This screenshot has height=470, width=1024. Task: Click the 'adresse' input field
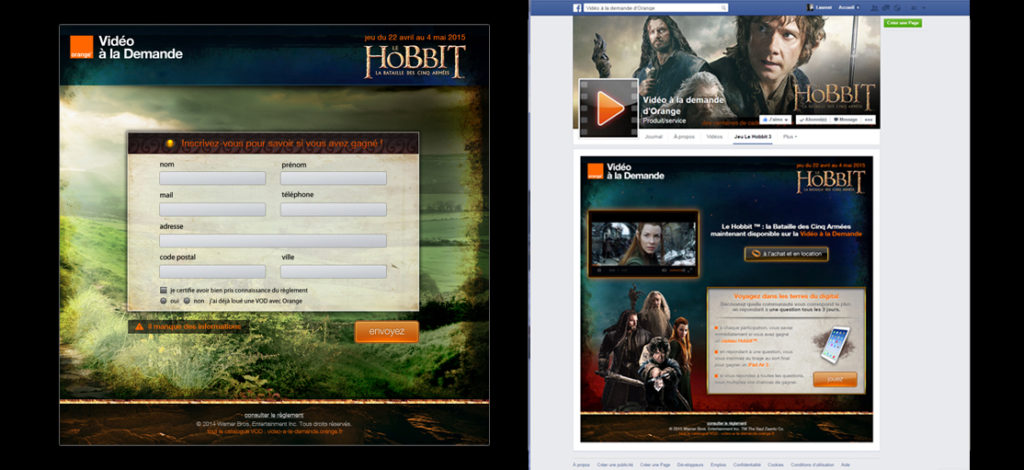coord(272,240)
